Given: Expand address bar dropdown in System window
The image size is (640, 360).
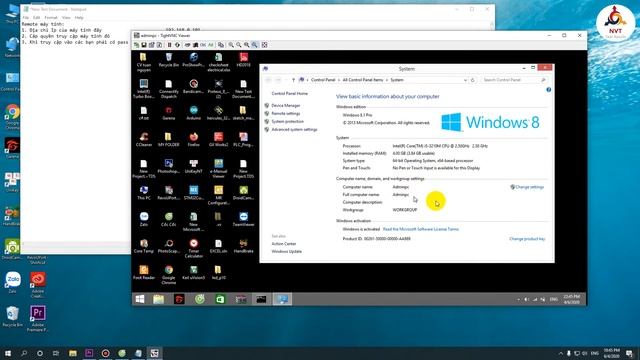Looking at the screenshot, I should pos(465,80).
